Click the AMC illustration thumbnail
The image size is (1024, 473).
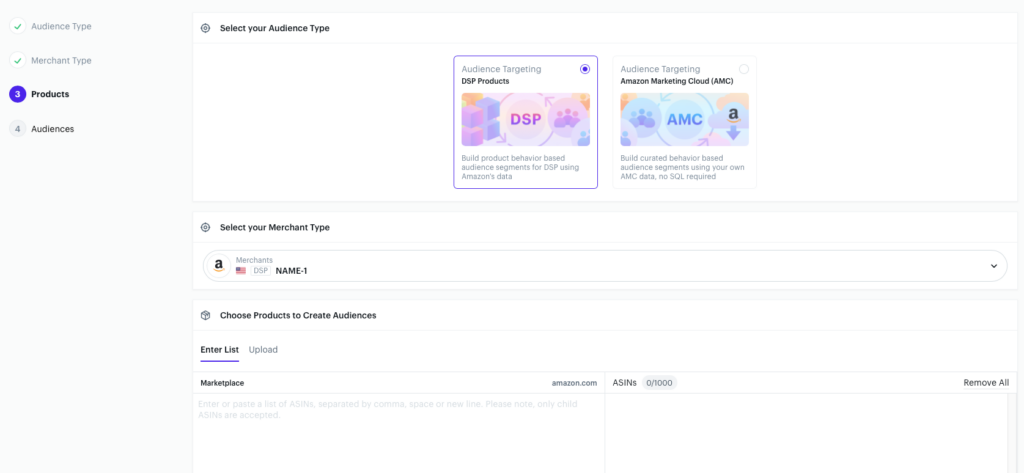684,120
